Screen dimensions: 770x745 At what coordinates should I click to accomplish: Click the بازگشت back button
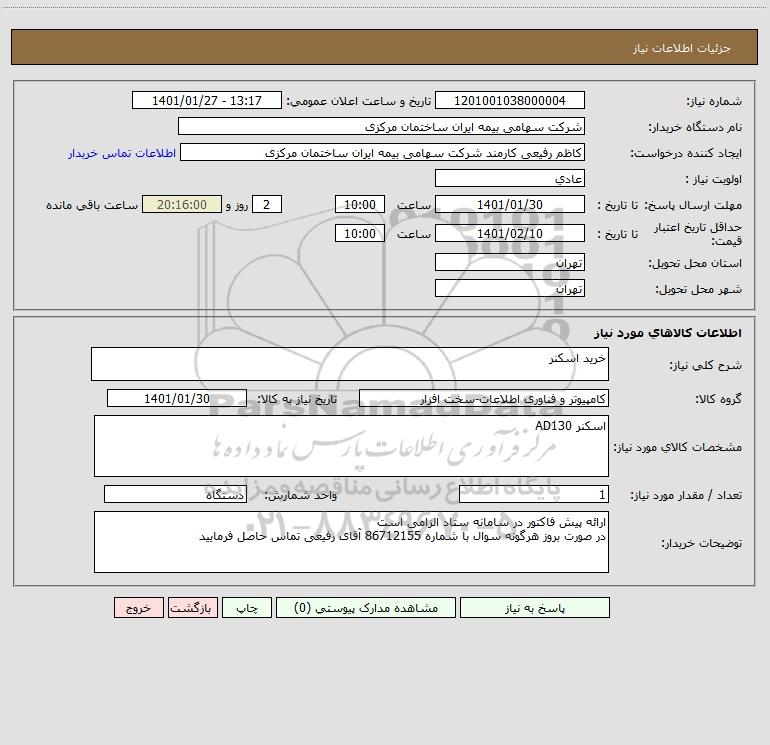coord(192,607)
